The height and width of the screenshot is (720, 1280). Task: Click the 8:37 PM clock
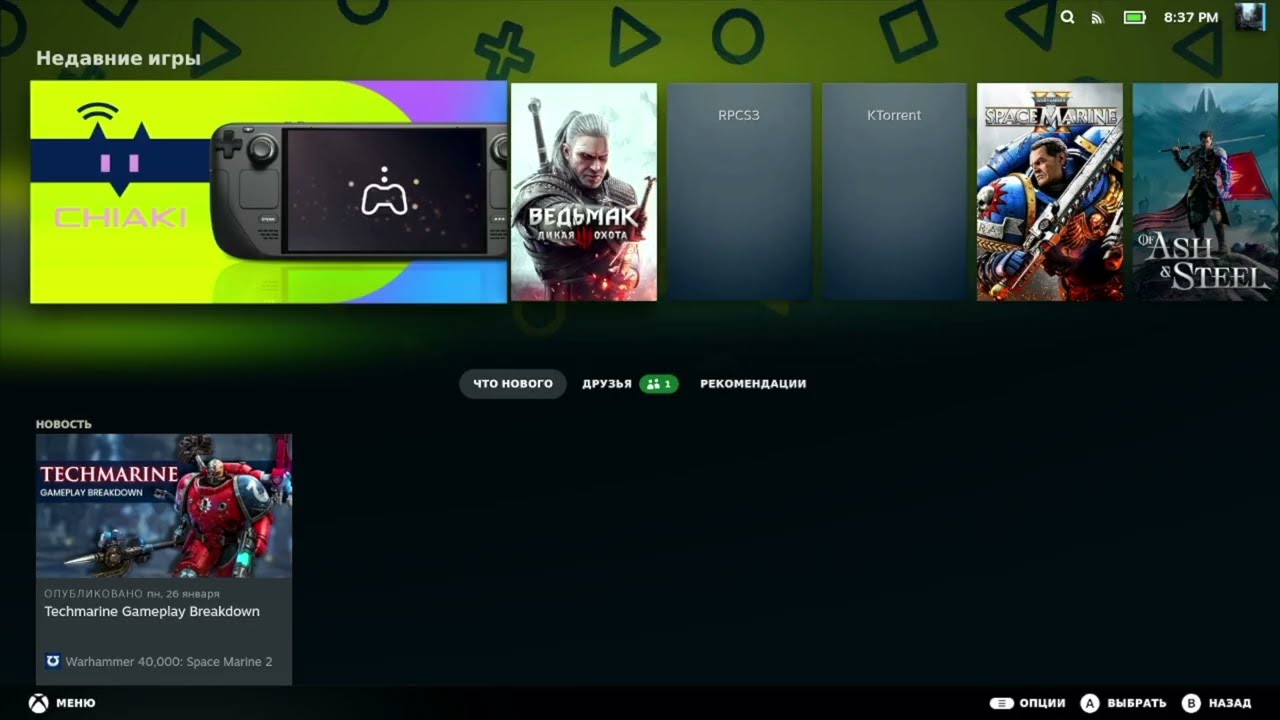tap(1191, 17)
